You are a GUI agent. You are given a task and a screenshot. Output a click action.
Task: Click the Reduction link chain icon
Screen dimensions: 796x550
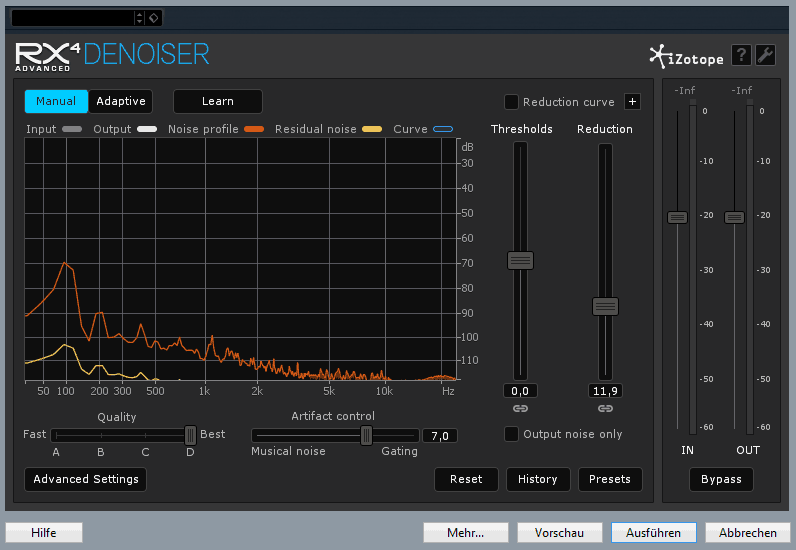tap(605, 409)
